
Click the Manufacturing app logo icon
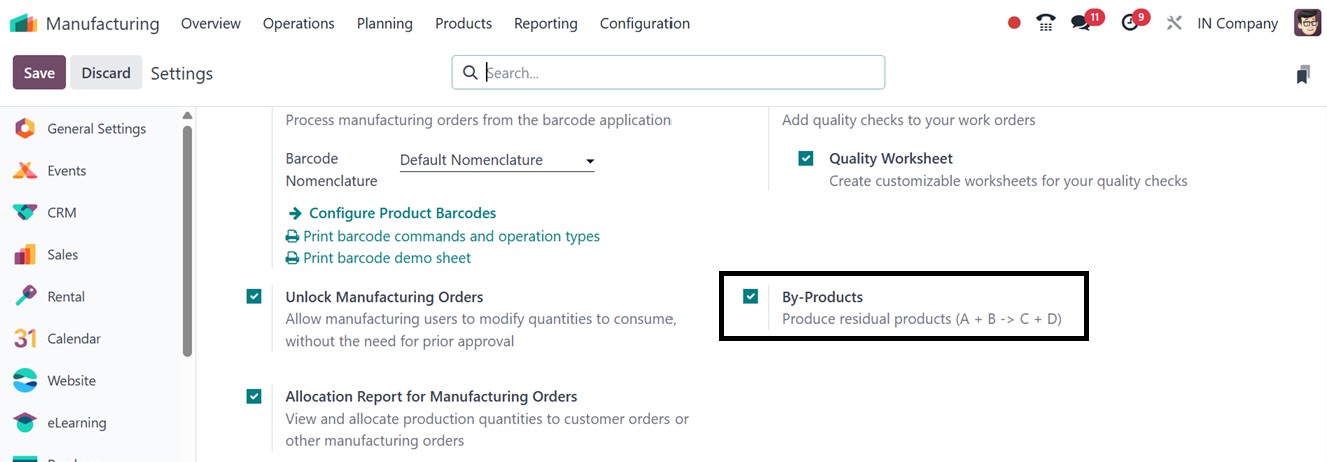tap(23, 23)
